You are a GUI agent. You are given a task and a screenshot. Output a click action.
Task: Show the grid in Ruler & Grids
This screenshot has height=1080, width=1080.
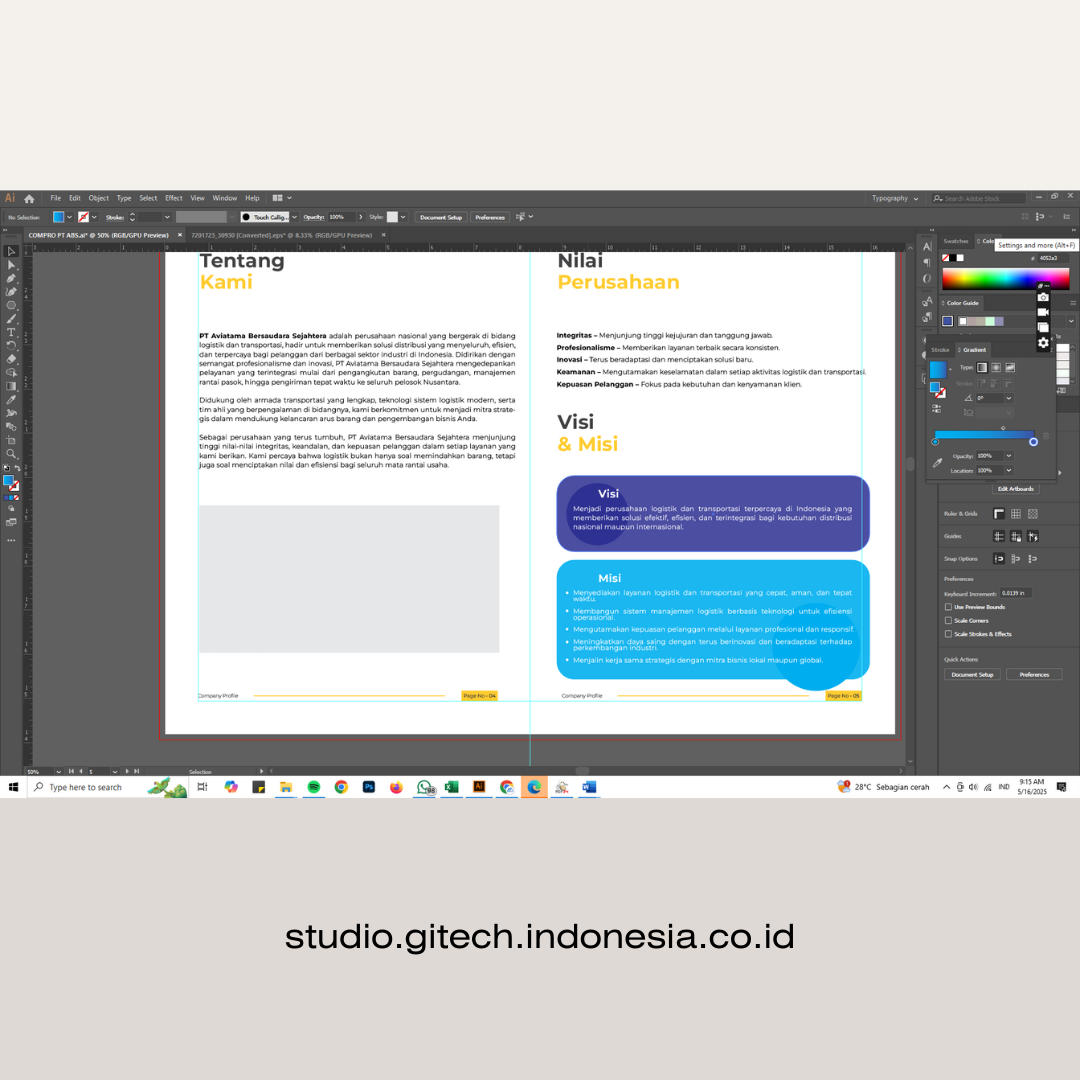pyautogui.click(x=1015, y=514)
